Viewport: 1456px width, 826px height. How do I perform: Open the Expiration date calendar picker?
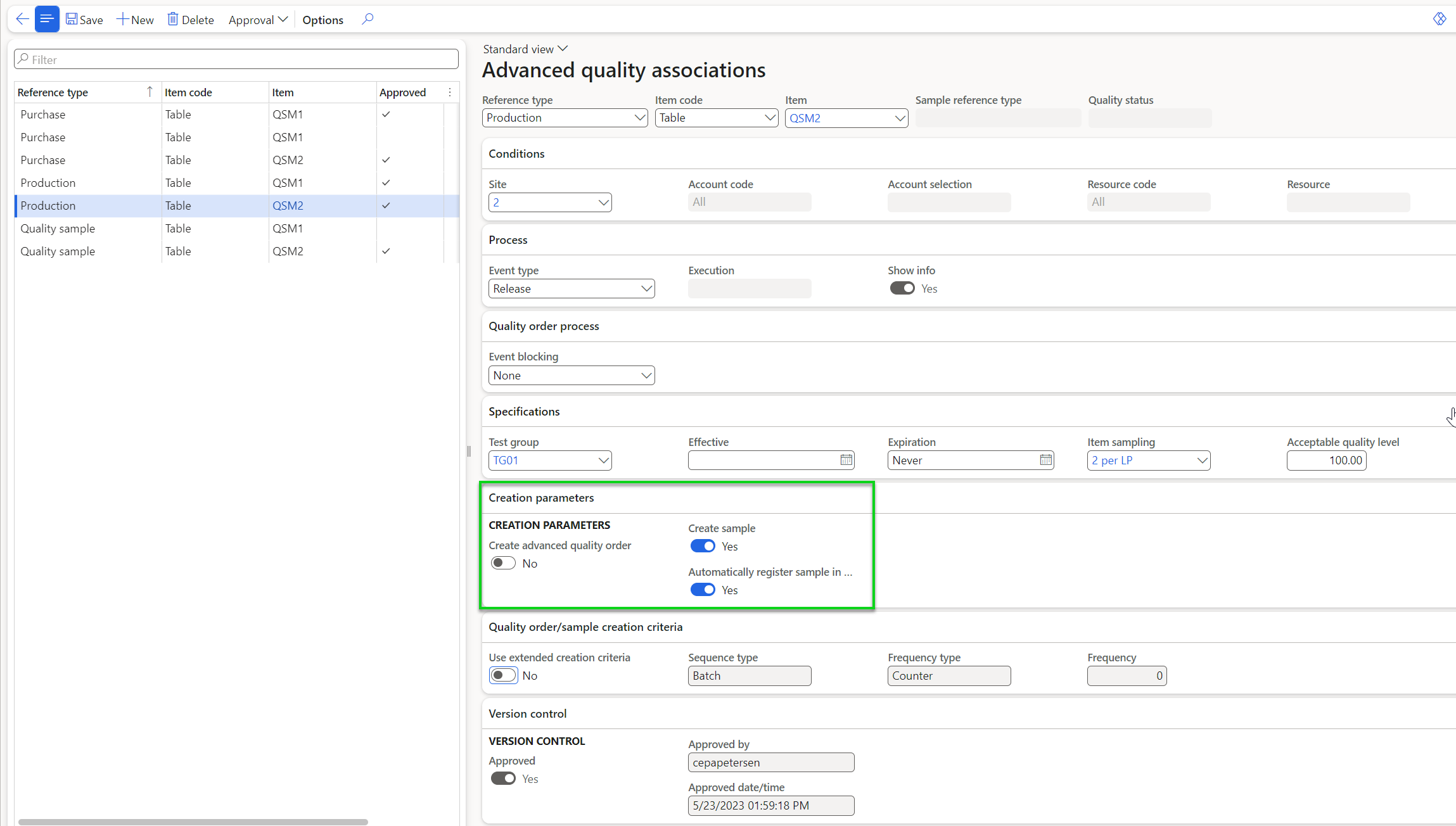coord(1045,460)
